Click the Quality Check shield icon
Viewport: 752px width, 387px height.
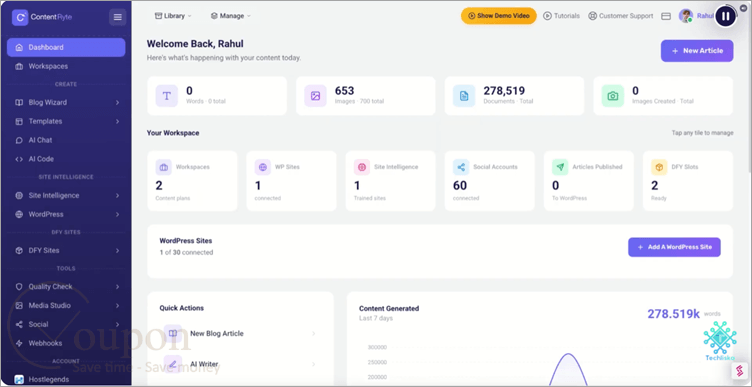[x=19, y=287]
